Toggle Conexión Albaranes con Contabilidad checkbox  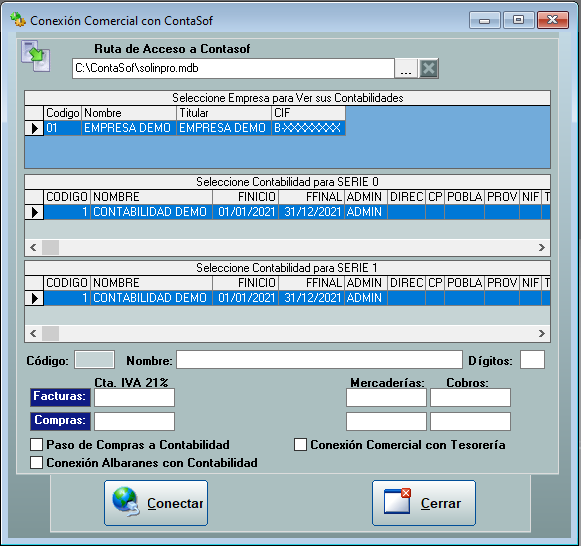point(36,462)
